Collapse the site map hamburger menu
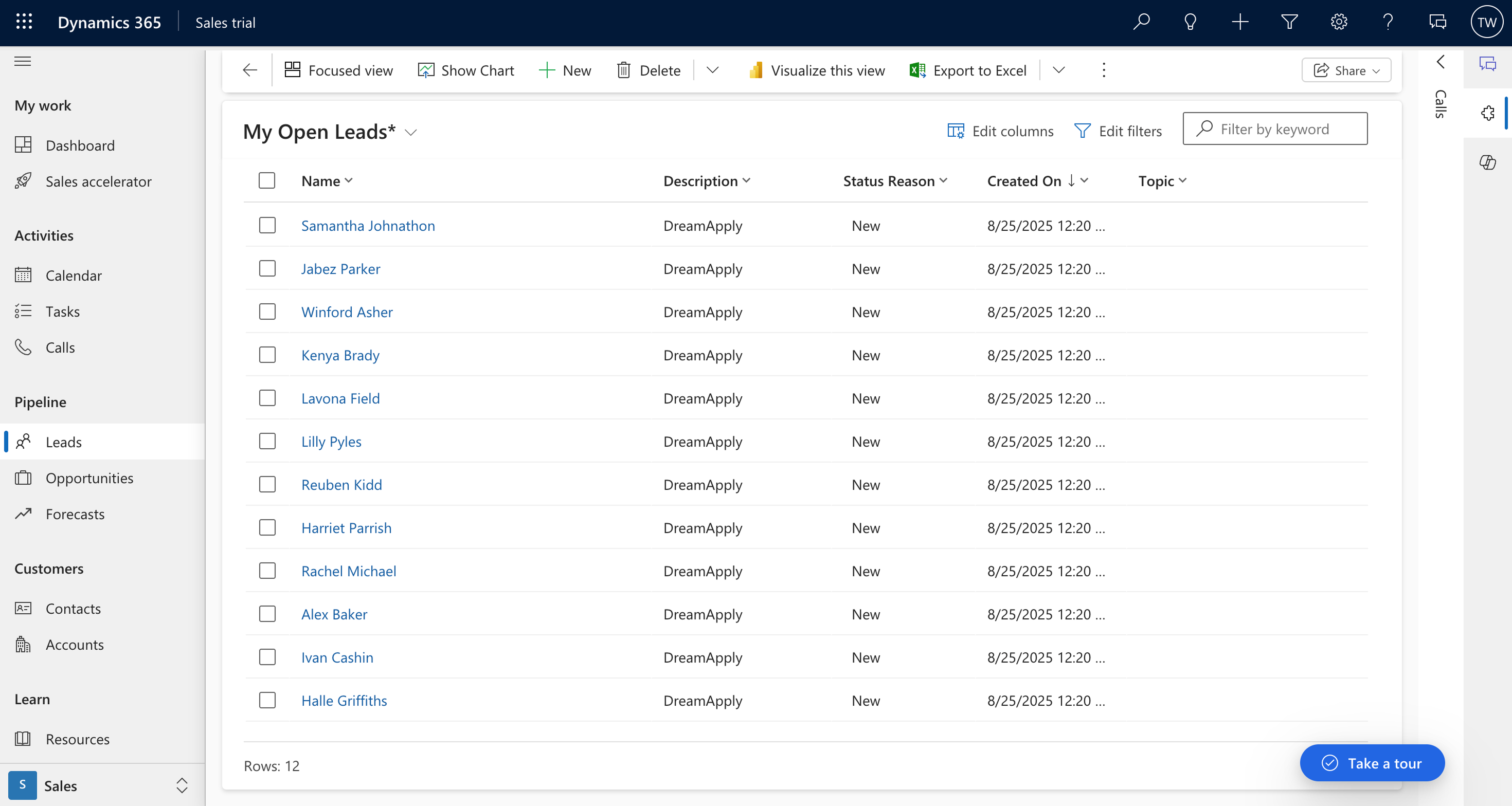 point(23,61)
